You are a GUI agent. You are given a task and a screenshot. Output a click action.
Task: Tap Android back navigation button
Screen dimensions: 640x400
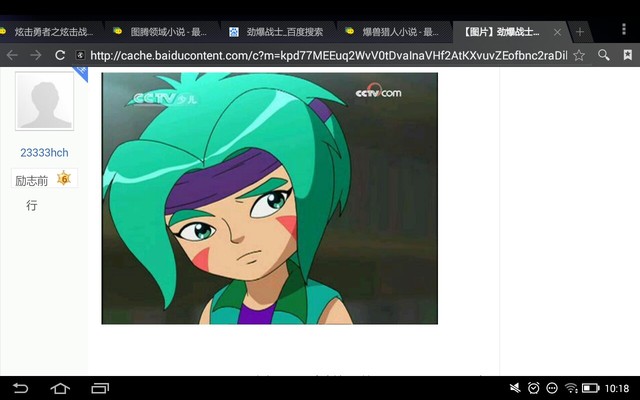coord(20,388)
